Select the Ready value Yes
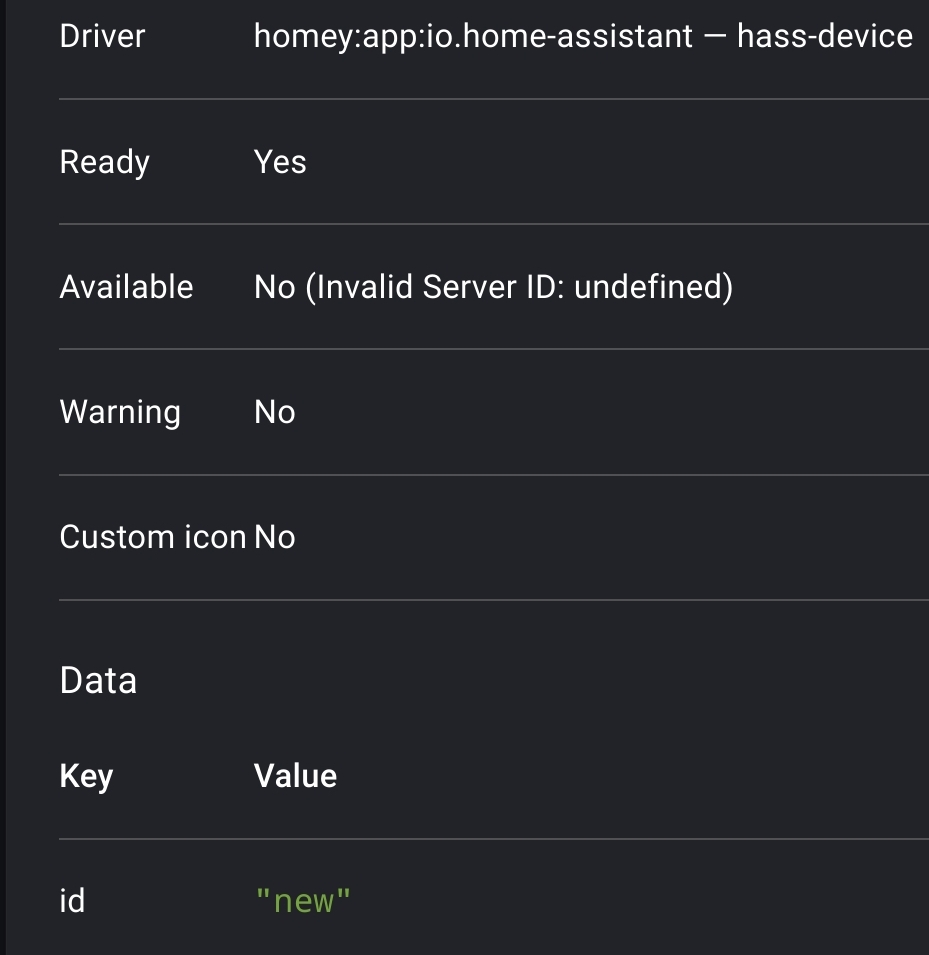The height and width of the screenshot is (955, 929). (280, 162)
